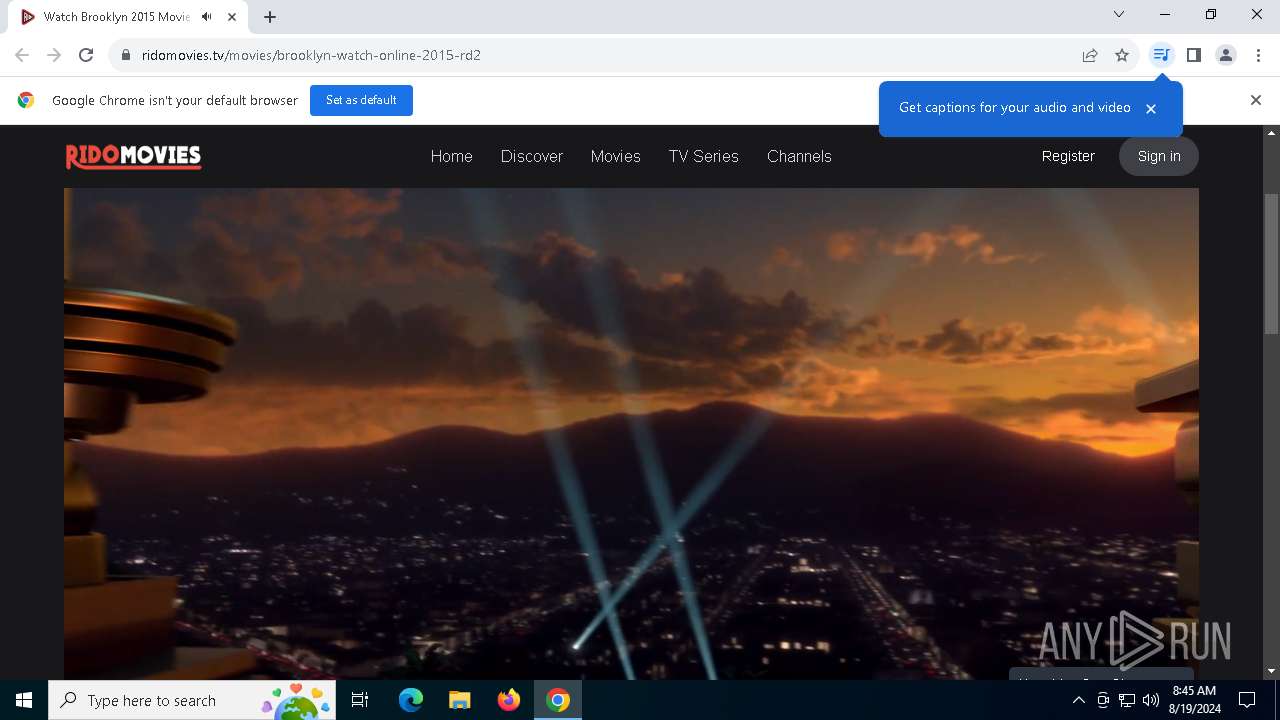Open Task View on the taskbar
Screen dimensions: 1280x720
point(360,700)
